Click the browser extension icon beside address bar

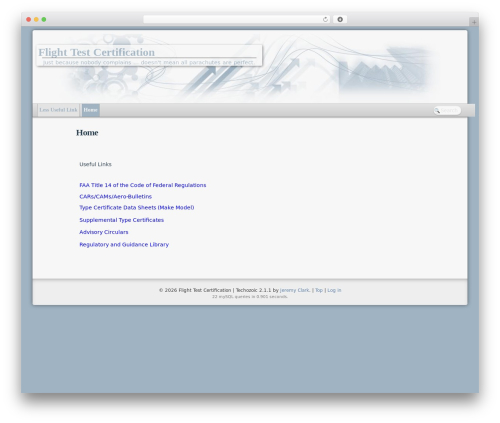coord(340,19)
